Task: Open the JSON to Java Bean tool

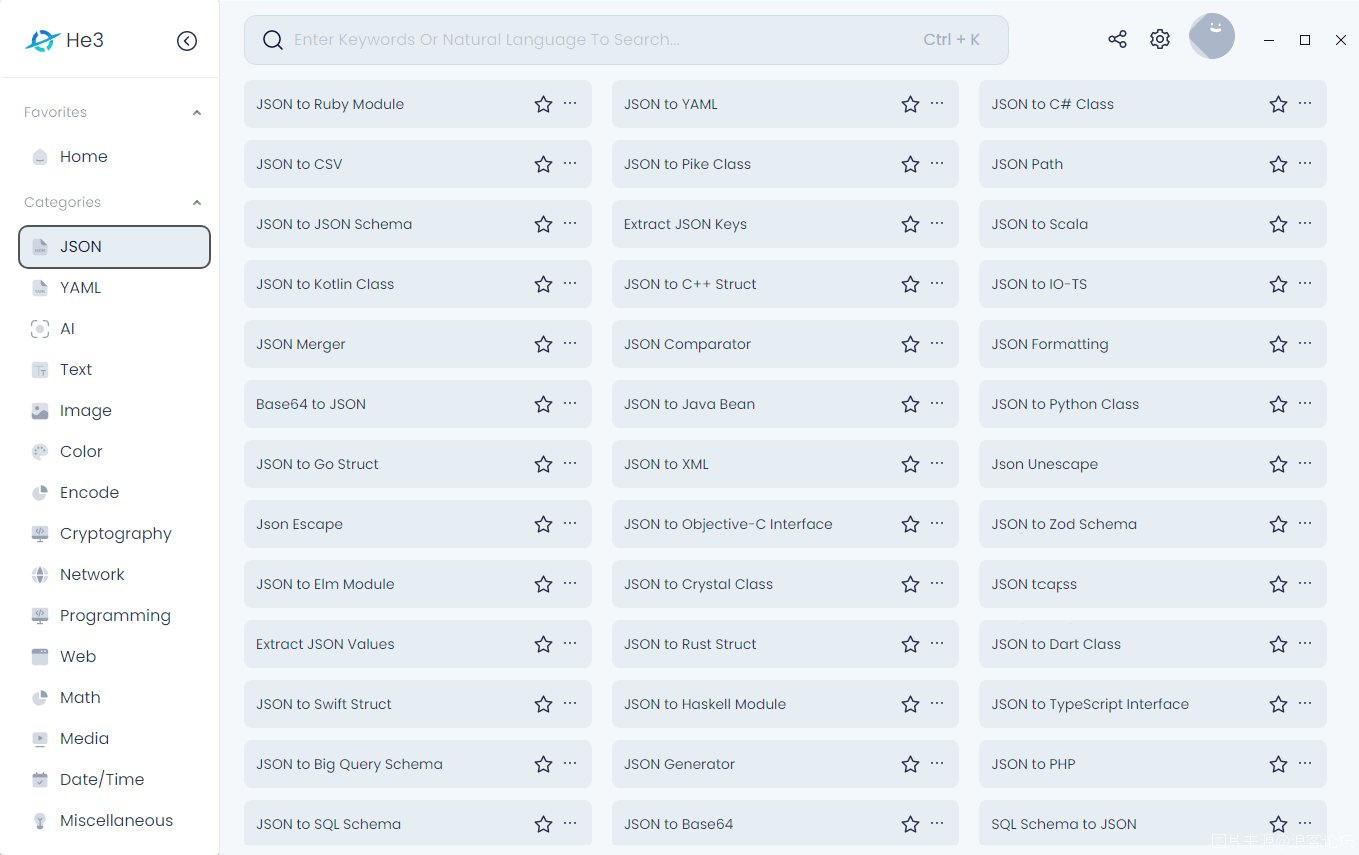Action: pyautogui.click(x=785, y=404)
